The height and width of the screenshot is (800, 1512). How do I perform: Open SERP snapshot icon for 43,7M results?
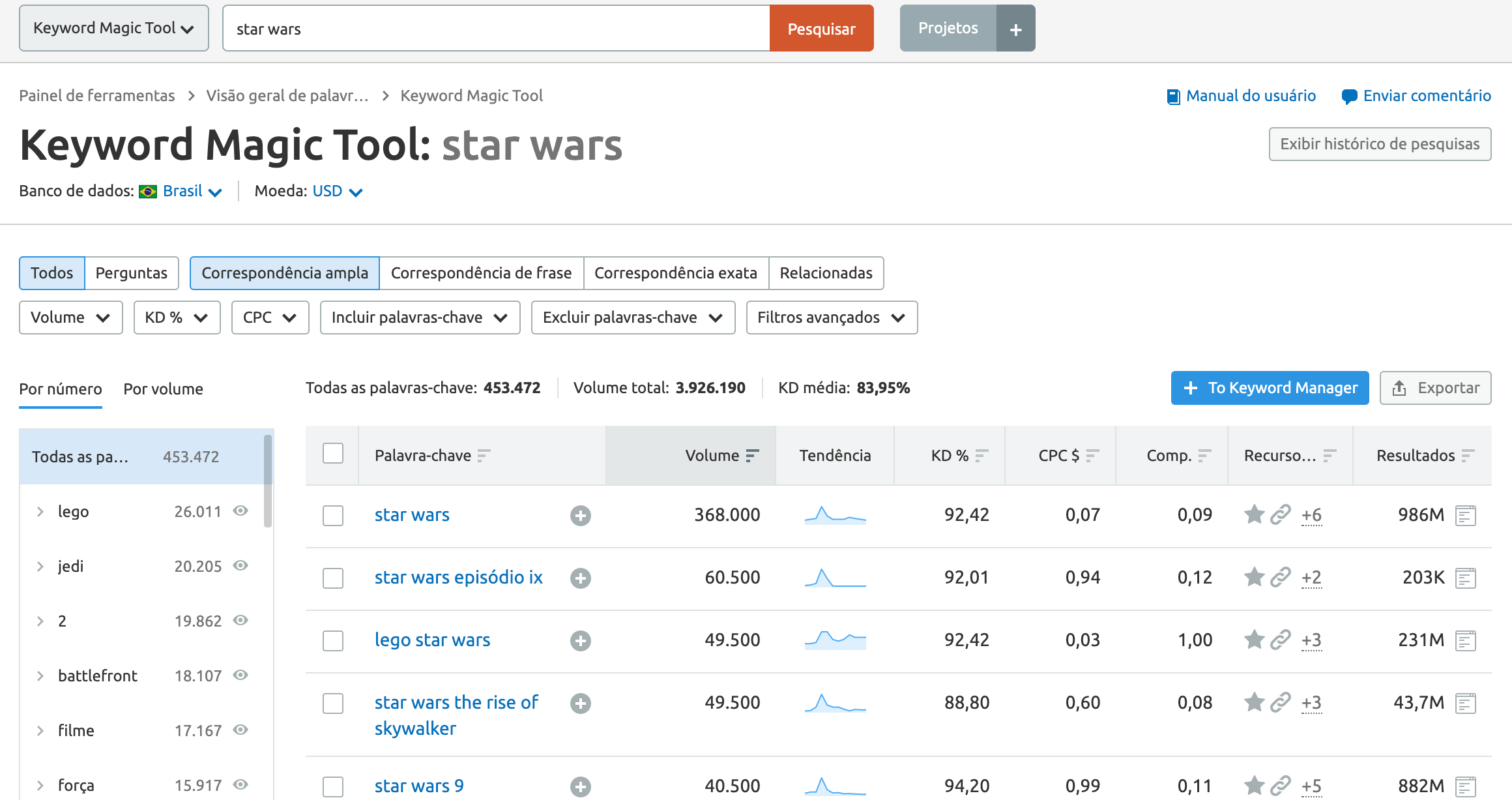click(x=1465, y=704)
